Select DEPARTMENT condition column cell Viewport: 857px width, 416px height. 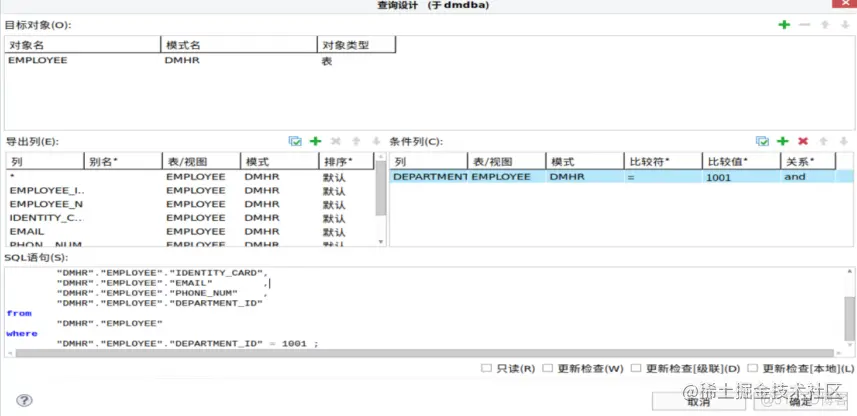429,177
